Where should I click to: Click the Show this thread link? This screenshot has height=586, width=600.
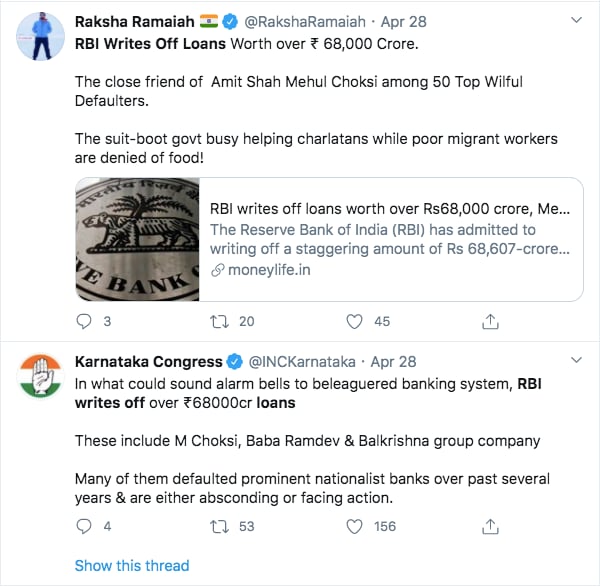click(x=132, y=565)
